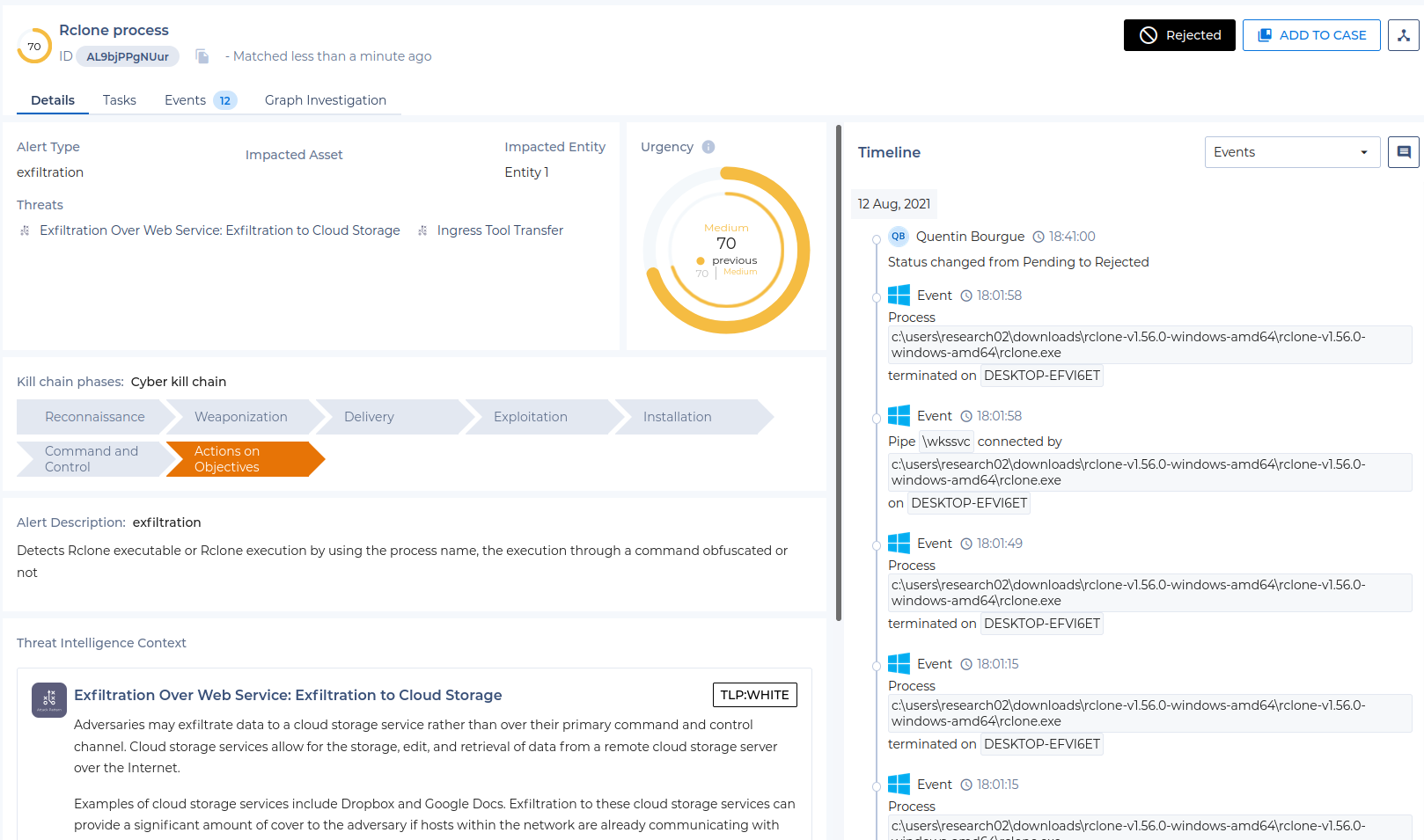Switch to the Tasks tab
The height and width of the screenshot is (840, 1424).
pyautogui.click(x=120, y=100)
